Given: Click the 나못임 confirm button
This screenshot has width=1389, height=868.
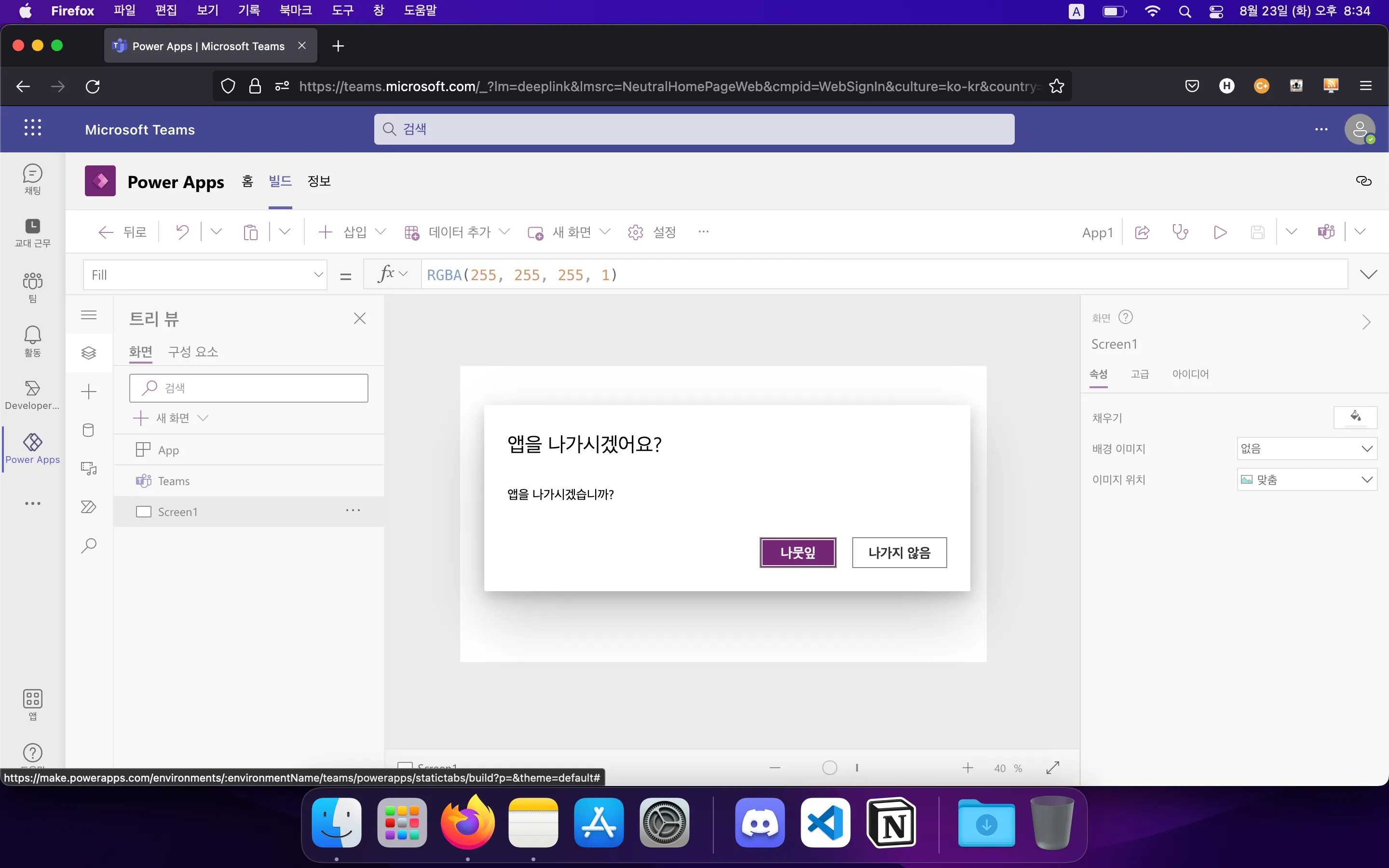Looking at the screenshot, I should coord(798,552).
